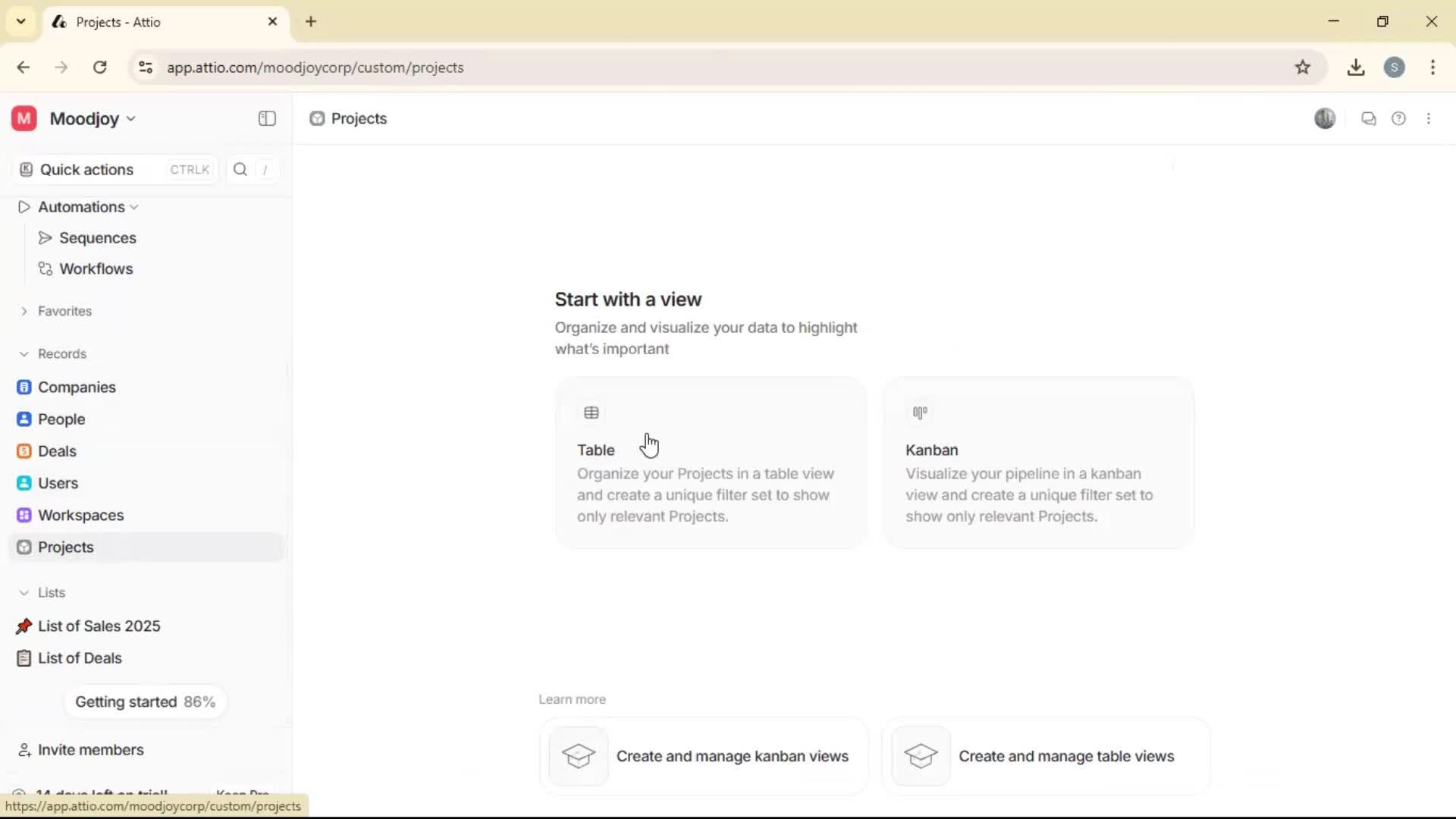Choose the Table view option
Viewport: 1456px width, 819px height.
click(x=710, y=463)
